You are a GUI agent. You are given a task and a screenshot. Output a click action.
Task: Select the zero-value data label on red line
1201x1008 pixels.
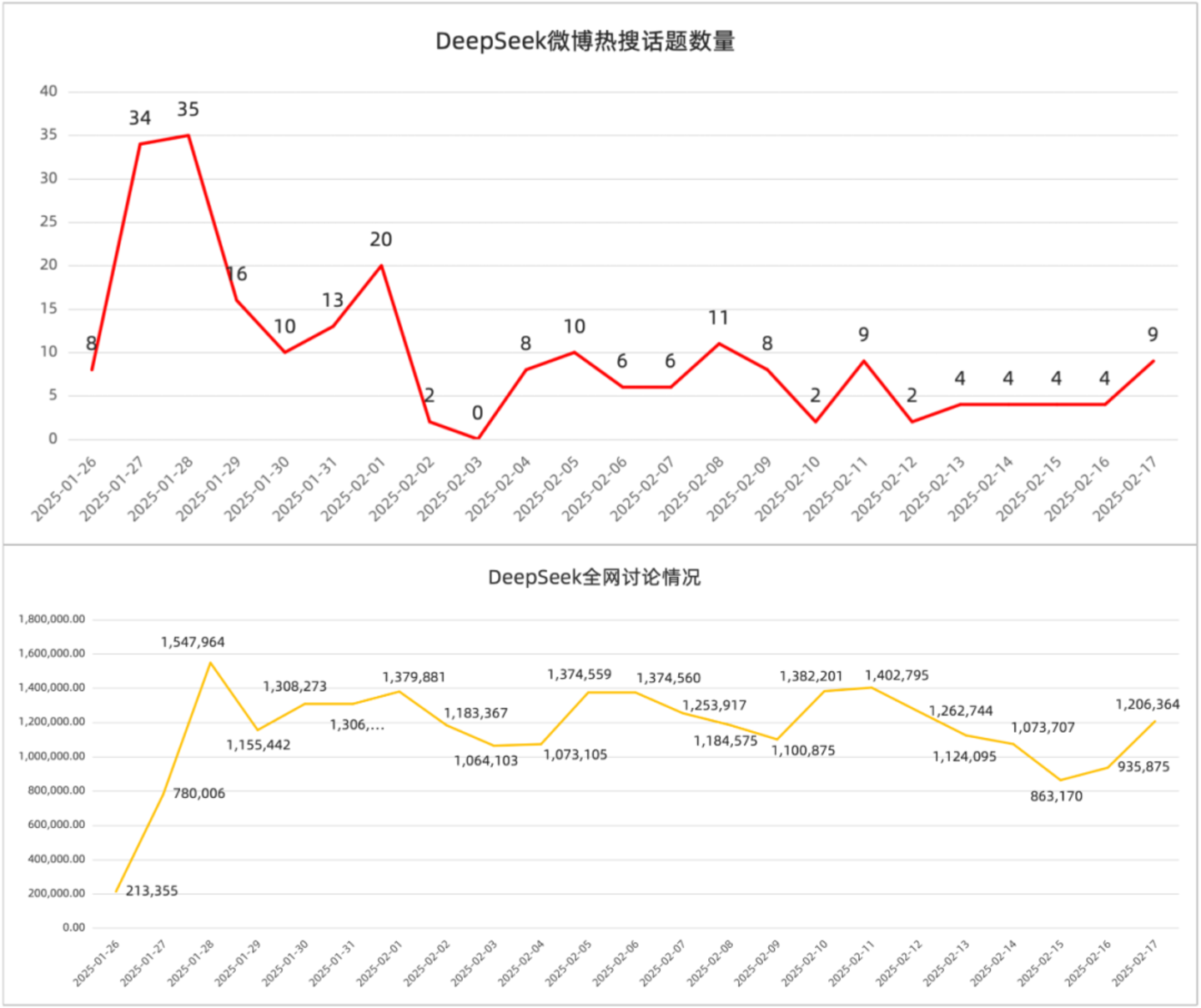pos(477,414)
